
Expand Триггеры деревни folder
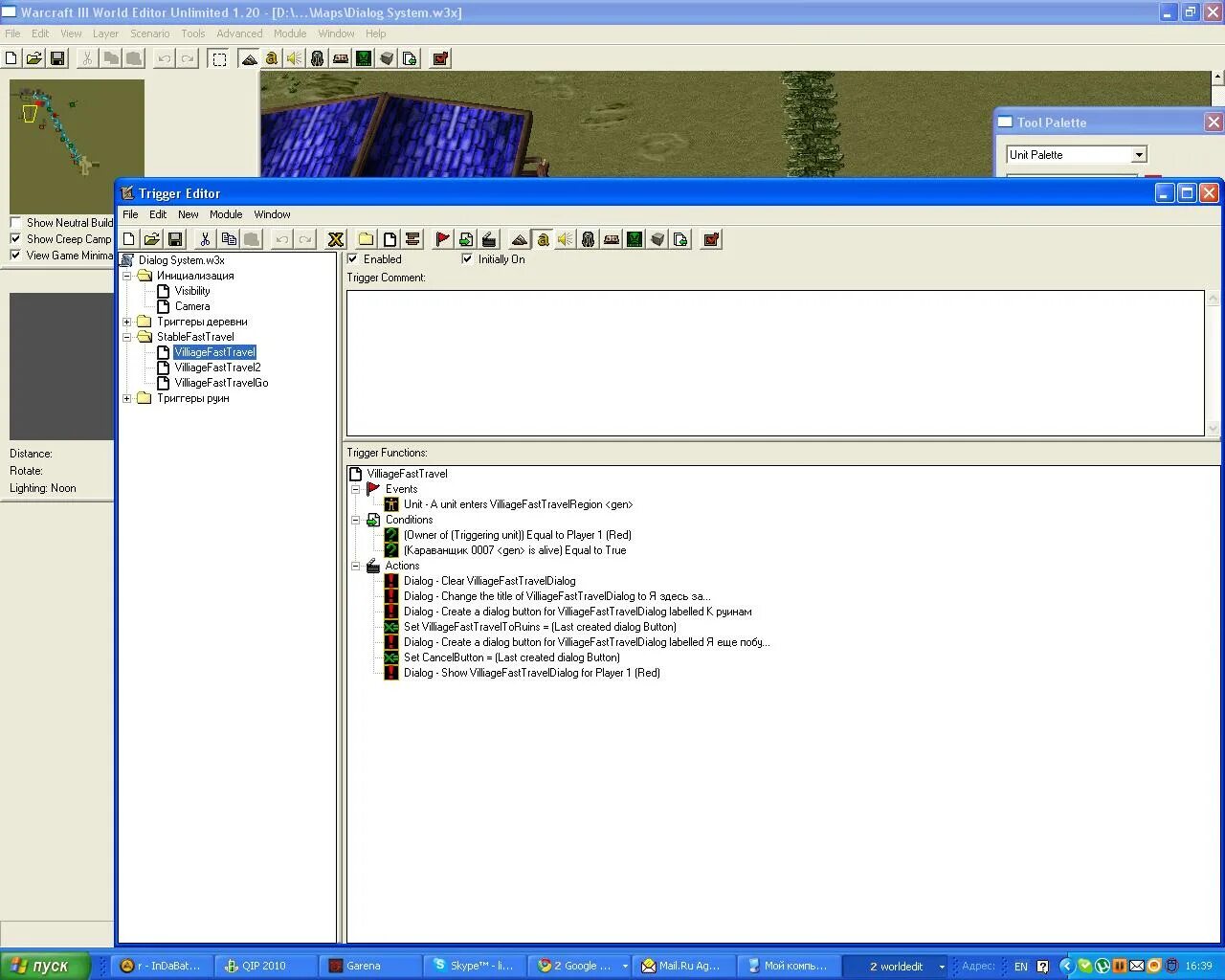click(126, 322)
